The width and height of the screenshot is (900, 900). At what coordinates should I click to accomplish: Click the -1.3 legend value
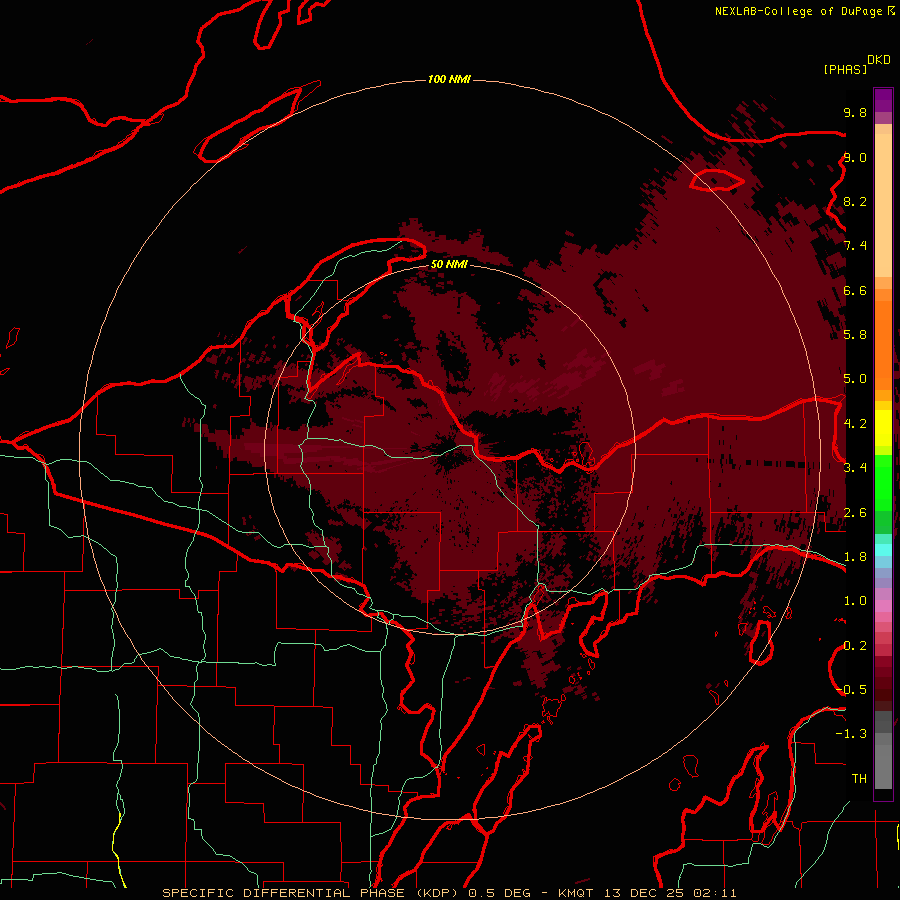click(x=852, y=734)
